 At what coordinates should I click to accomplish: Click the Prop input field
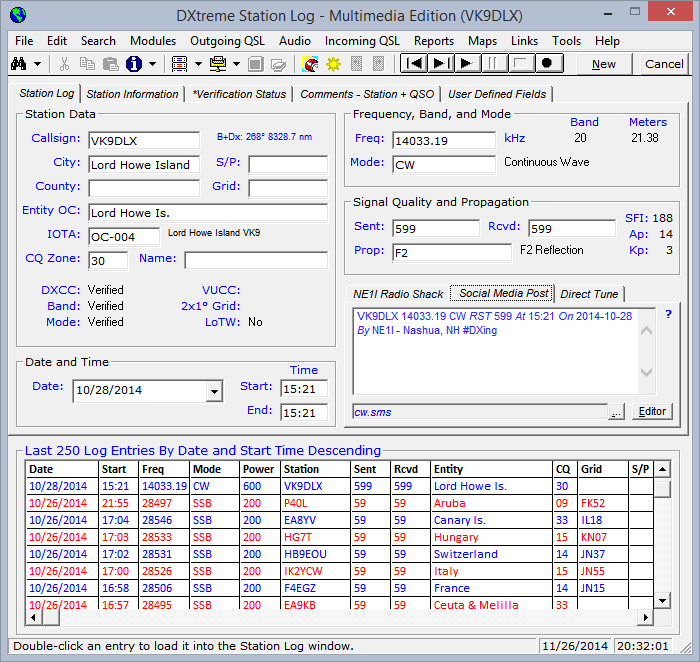pos(452,253)
